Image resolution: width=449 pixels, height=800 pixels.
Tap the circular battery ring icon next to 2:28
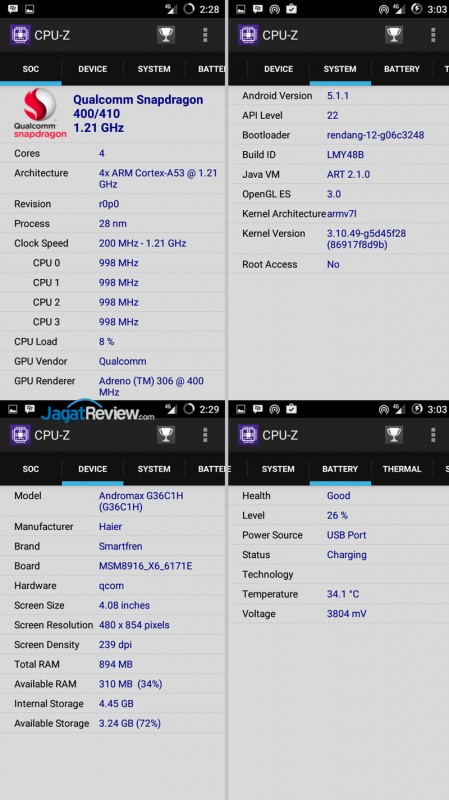(189, 9)
